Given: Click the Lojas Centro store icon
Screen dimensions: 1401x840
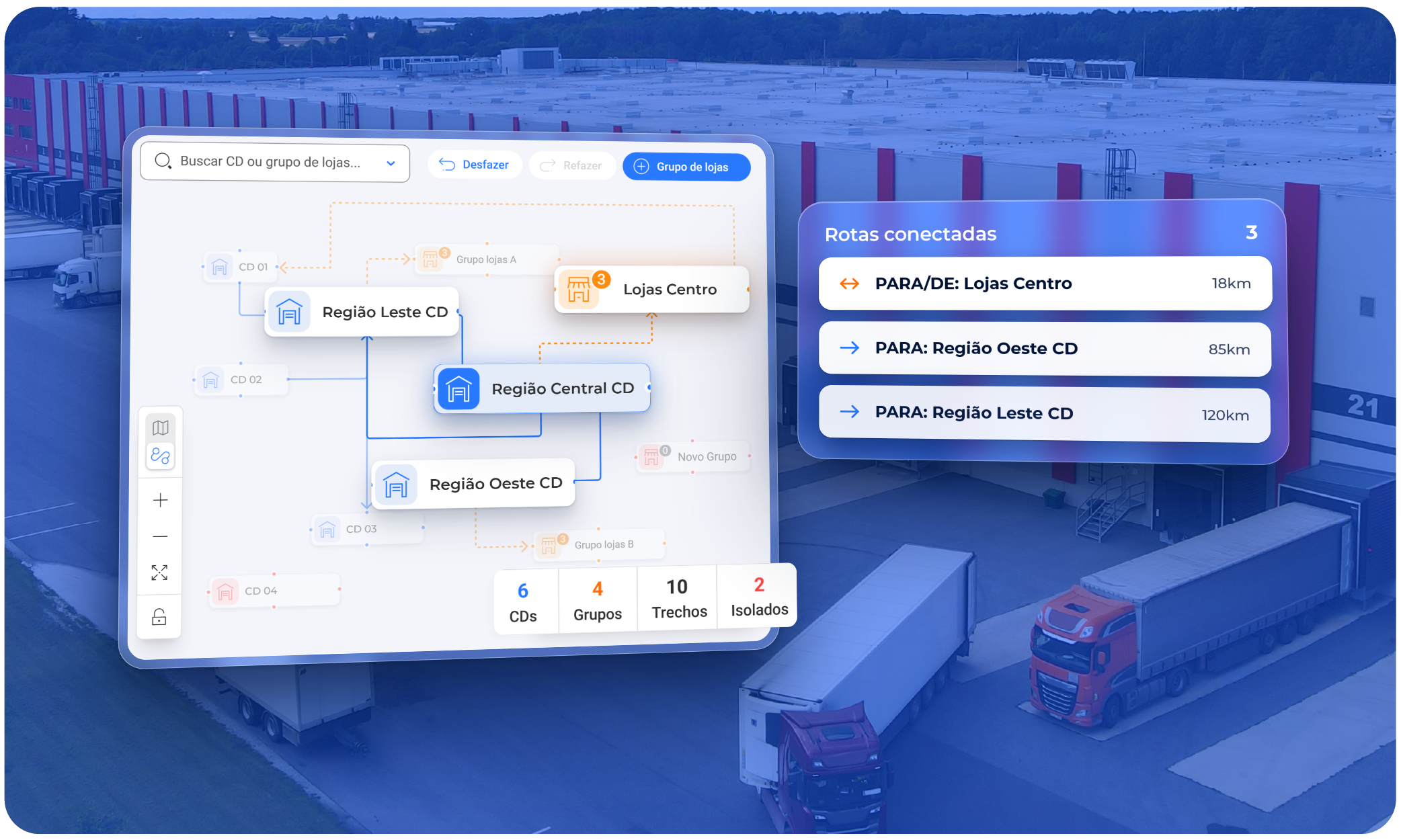Looking at the screenshot, I should (x=579, y=289).
